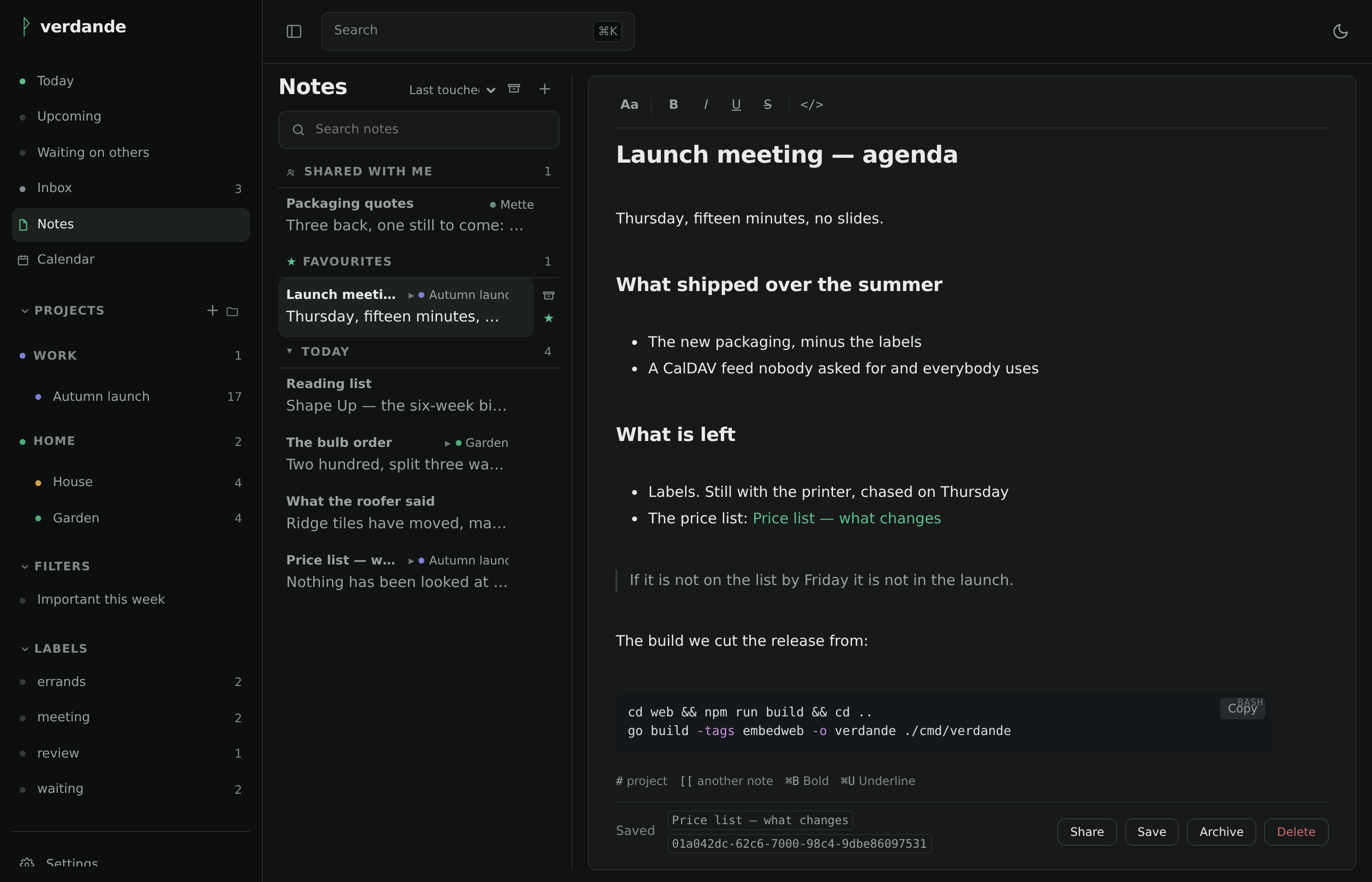Switch theme with the moon icon
Image resolution: width=1372 pixels, height=882 pixels.
[1340, 31]
